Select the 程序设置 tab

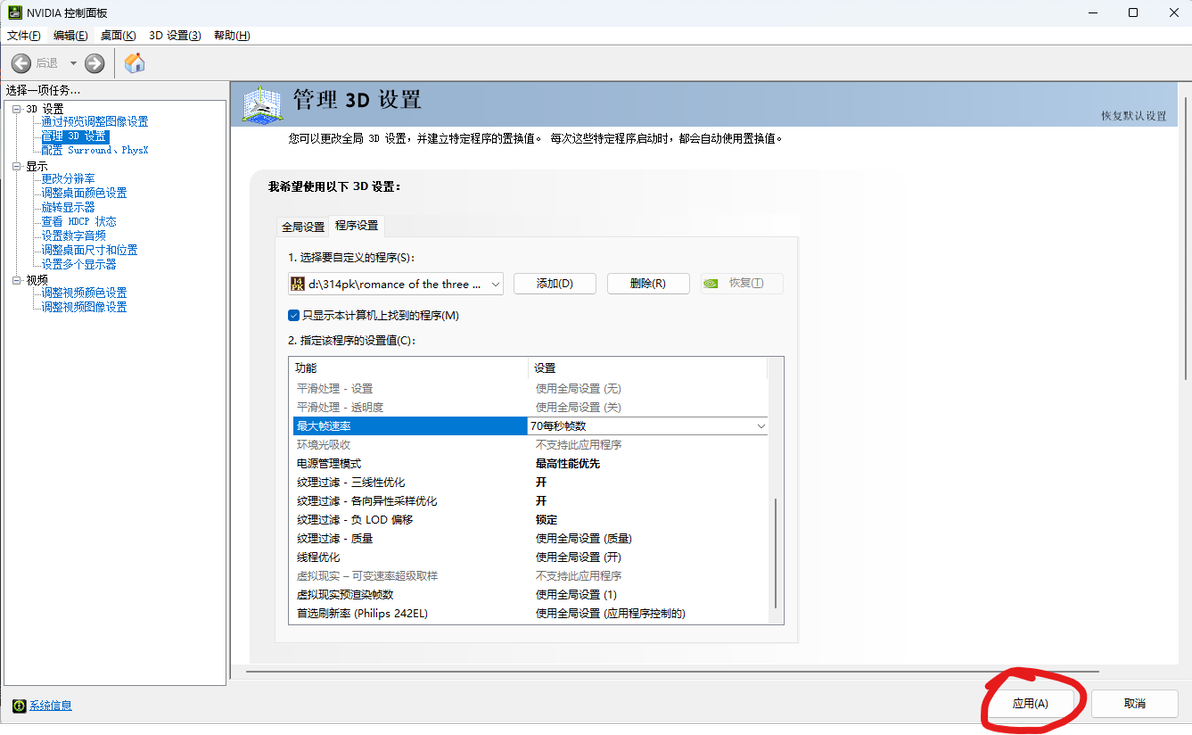pos(357,225)
